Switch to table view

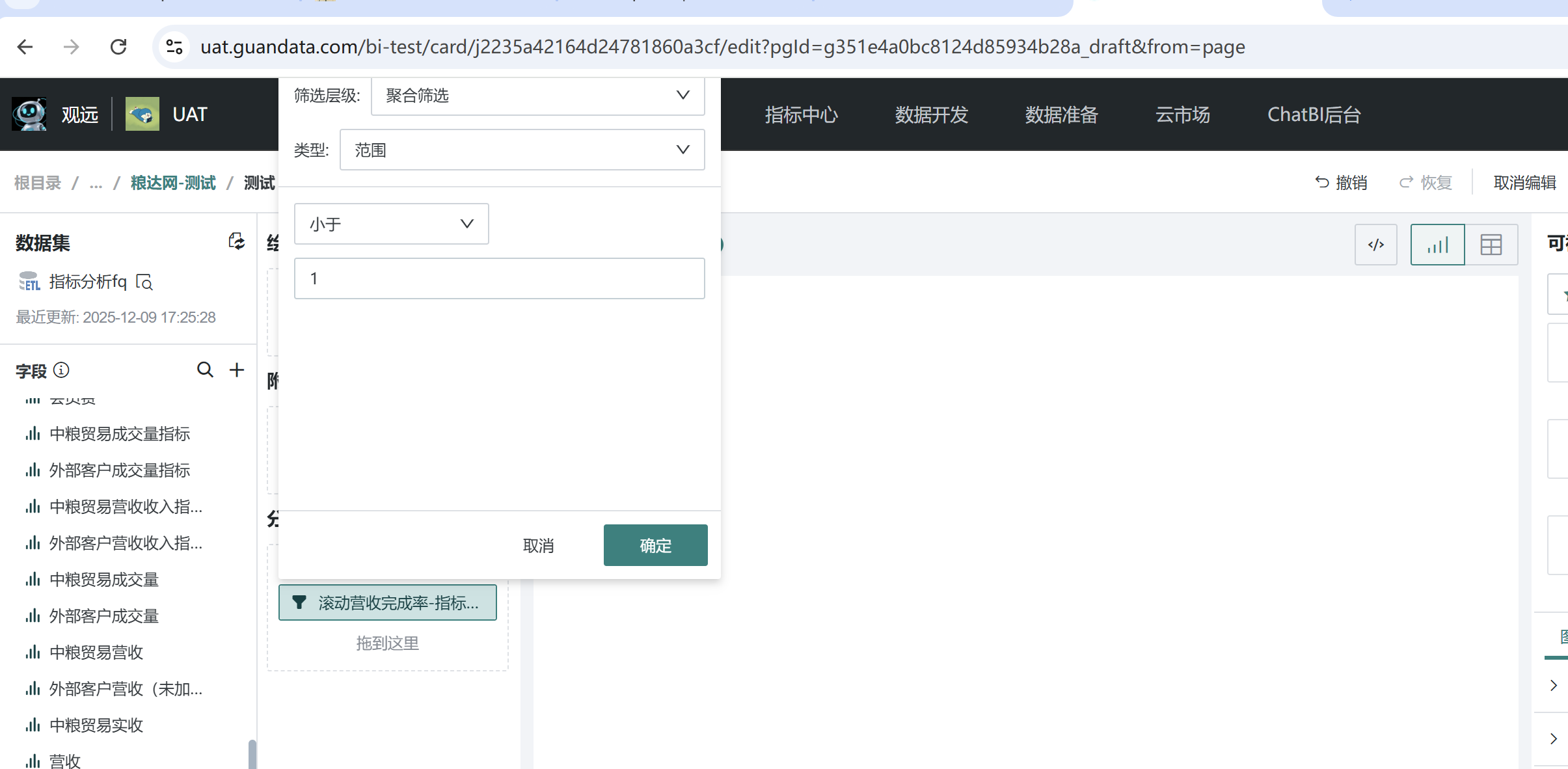tap(1491, 245)
